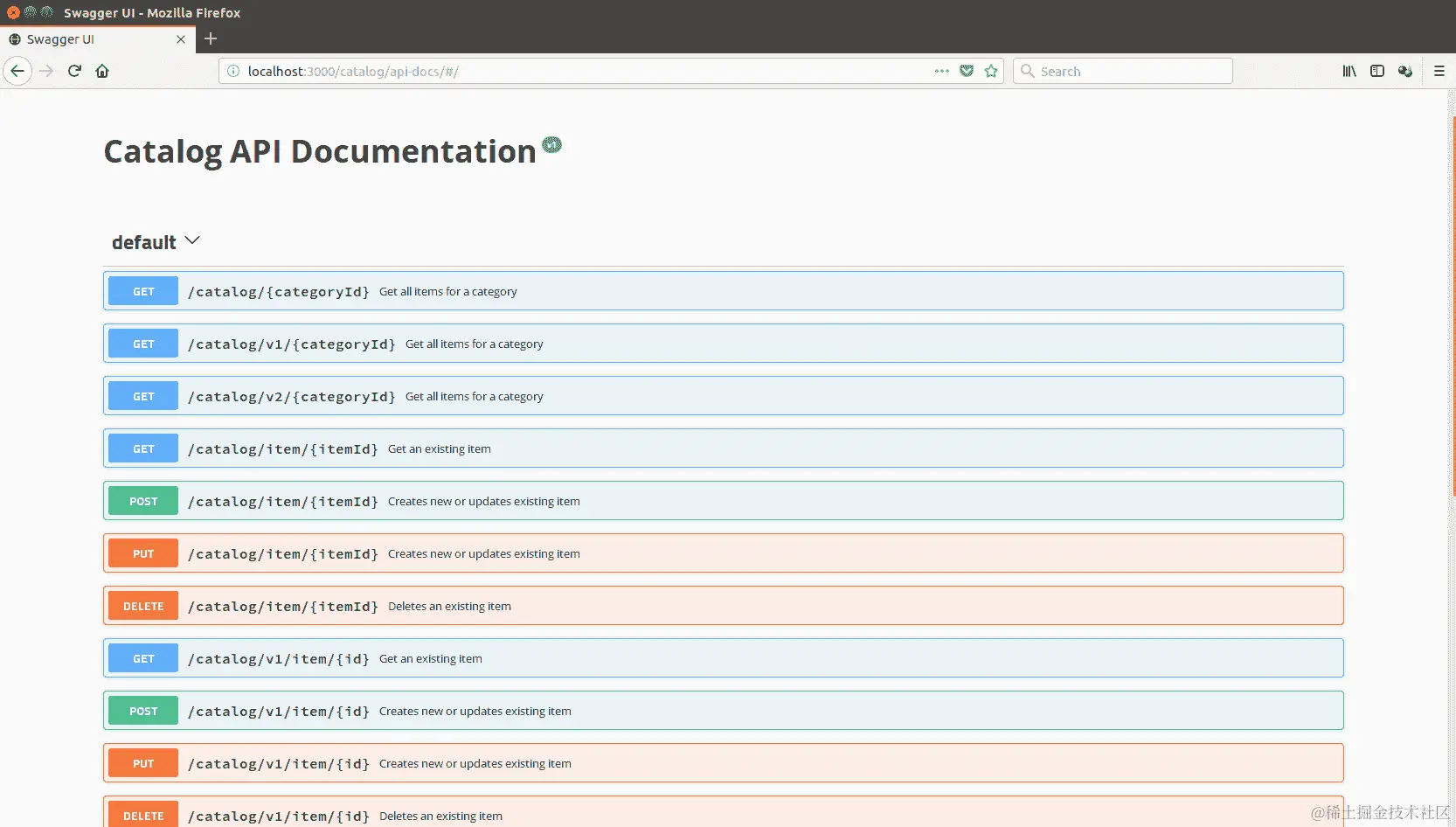Reload the Swagger UI page

coord(74,71)
